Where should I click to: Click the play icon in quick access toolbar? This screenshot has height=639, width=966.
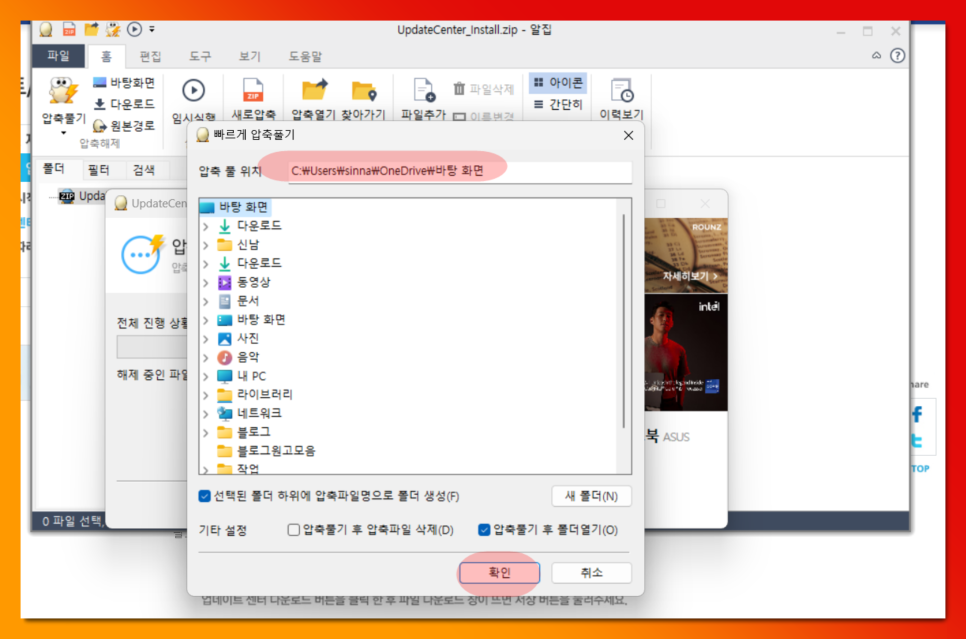coord(134,29)
